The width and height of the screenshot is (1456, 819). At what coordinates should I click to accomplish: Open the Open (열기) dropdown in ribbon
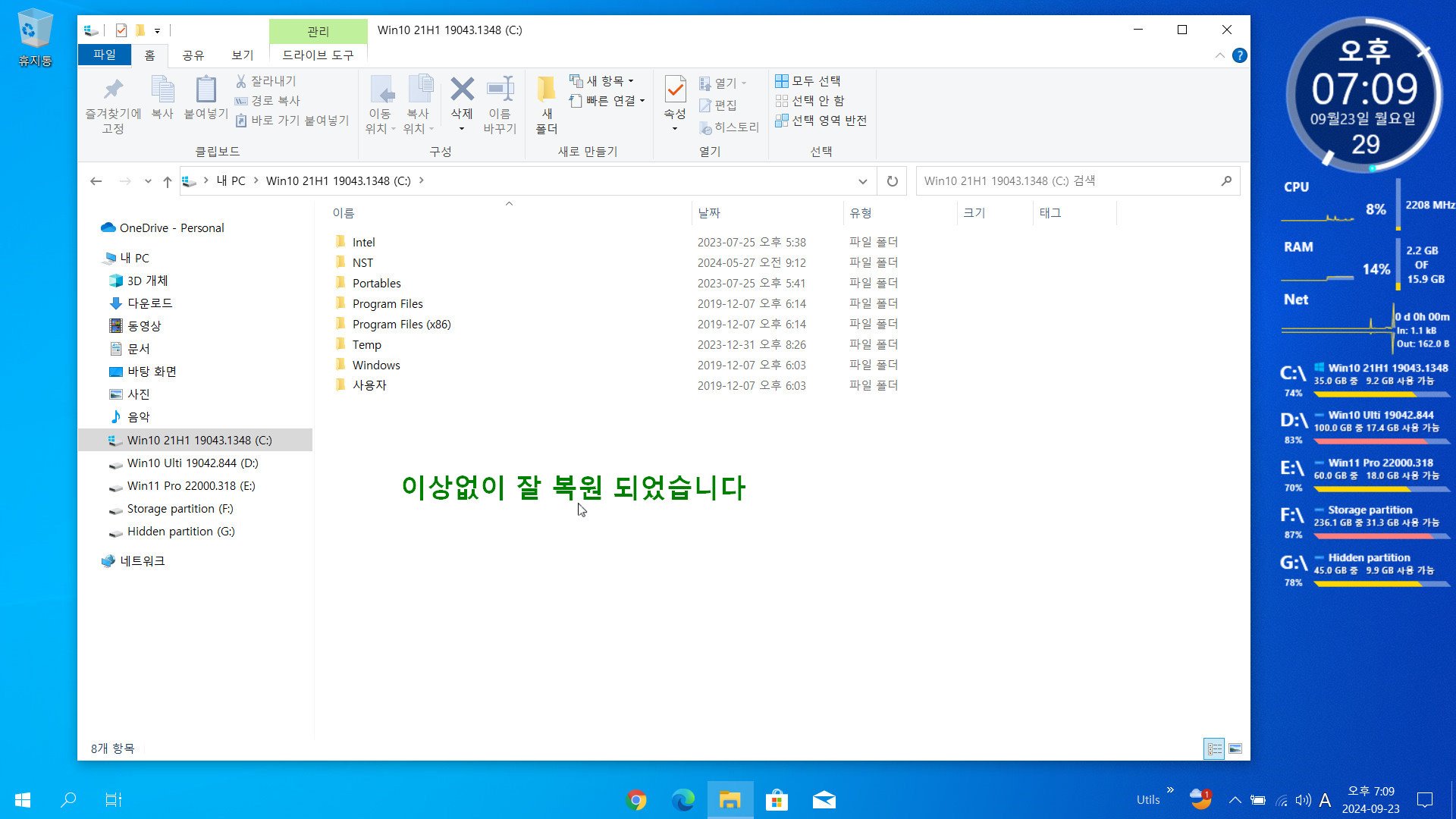[x=723, y=83]
